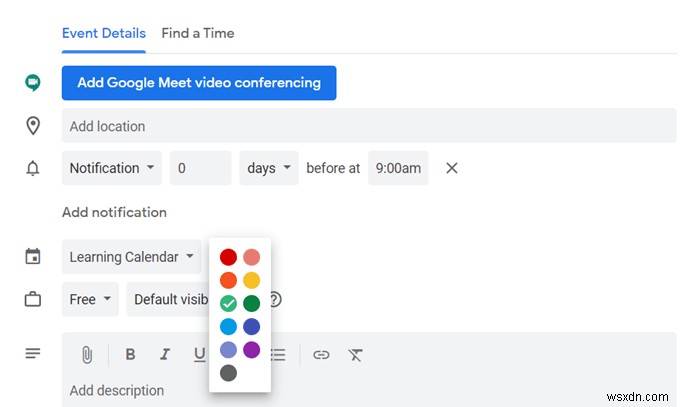Click Add Google Meet video conferencing
This screenshot has height=407, width=680.
coord(199,83)
